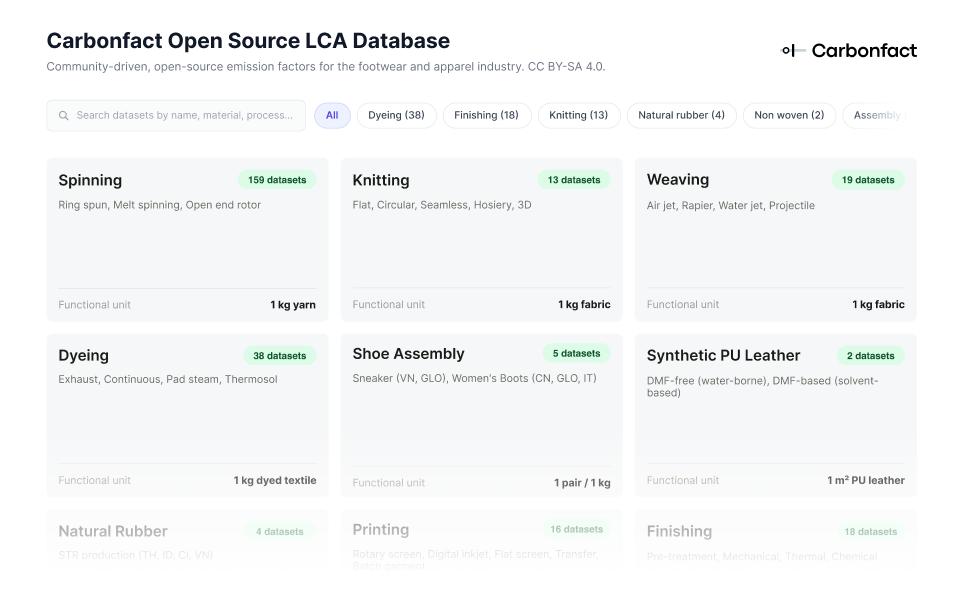Image resolution: width=963 pixels, height=596 pixels.
Task: Click the 159 datasets badge
Action: click(277, 180)
